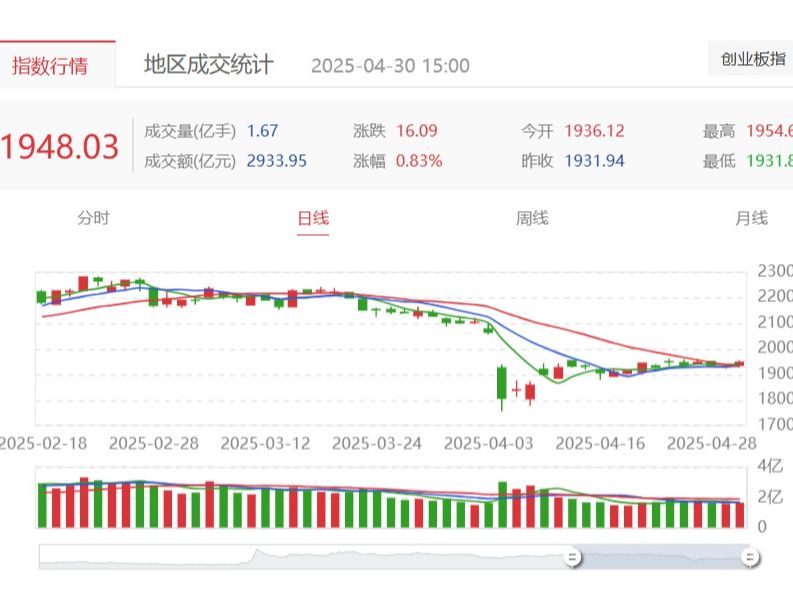Viewport: 793px width, 595px height.
Task: Click the 涨幅 value 0.83%
Action: tap(419, 161)
